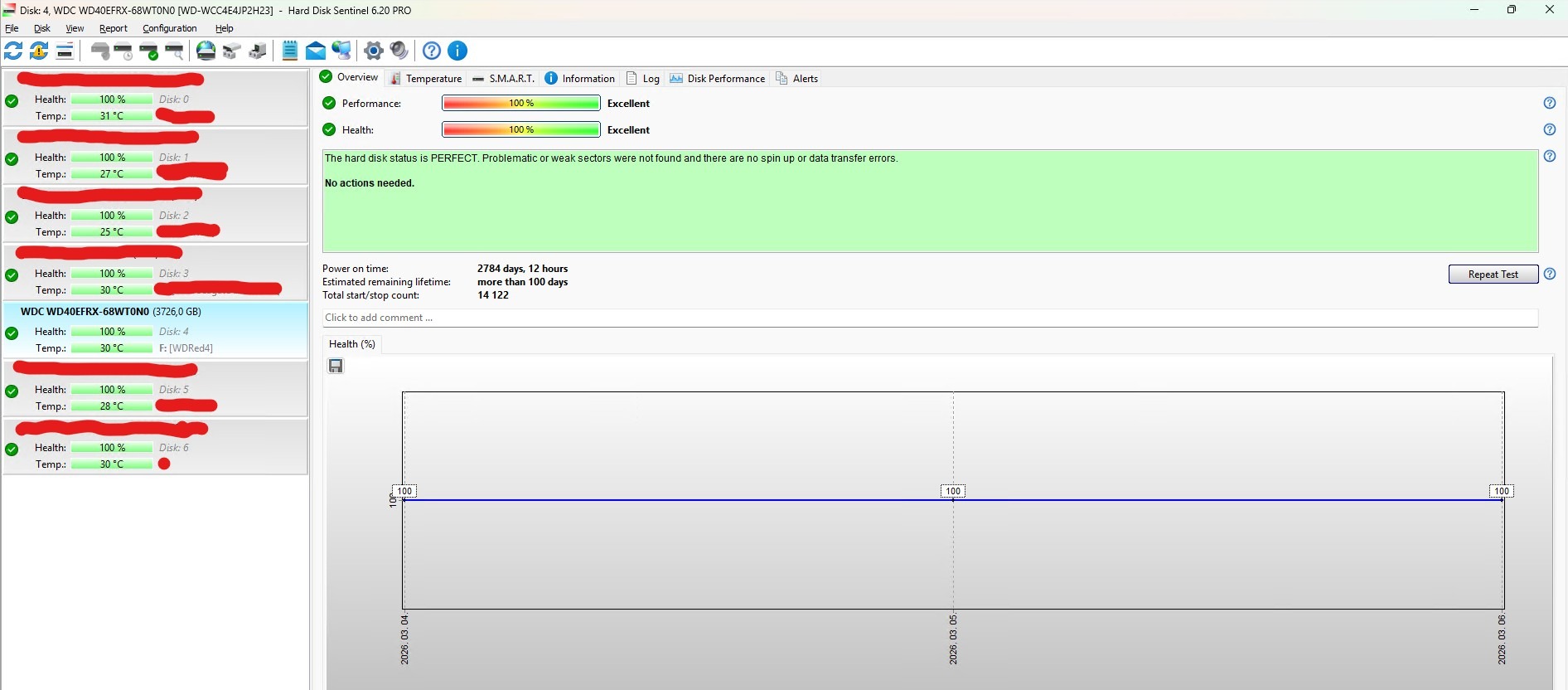Select the Disk 2 entry
Image resolution: width=1568 pixels, height=690 pixels.
pos(155,214)
